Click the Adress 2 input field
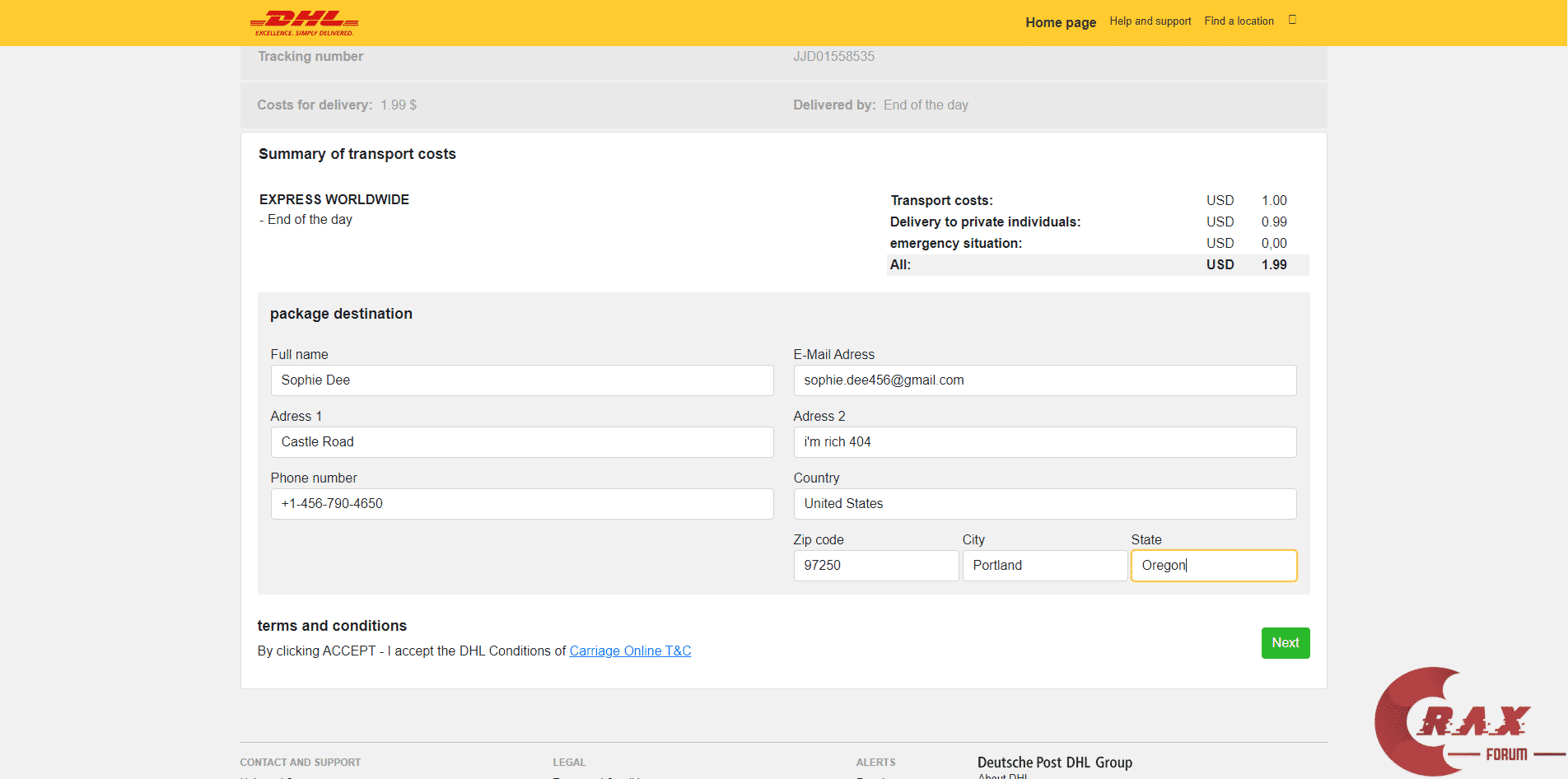Viewport: 1568px width, 779px height. click(1044, 442)
